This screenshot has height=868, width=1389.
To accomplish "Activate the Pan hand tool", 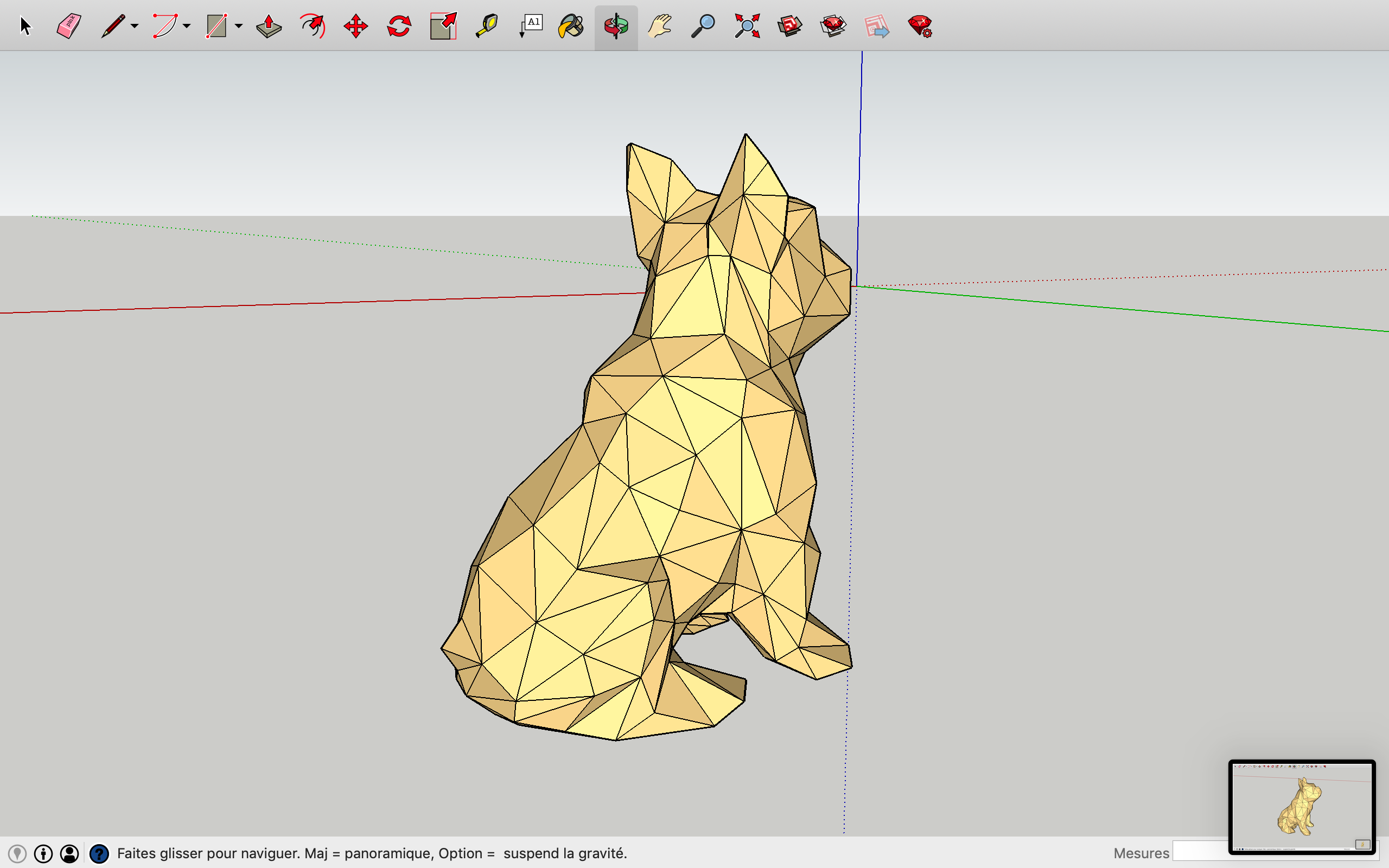I will pyautogui.click(x=659, y=26).
